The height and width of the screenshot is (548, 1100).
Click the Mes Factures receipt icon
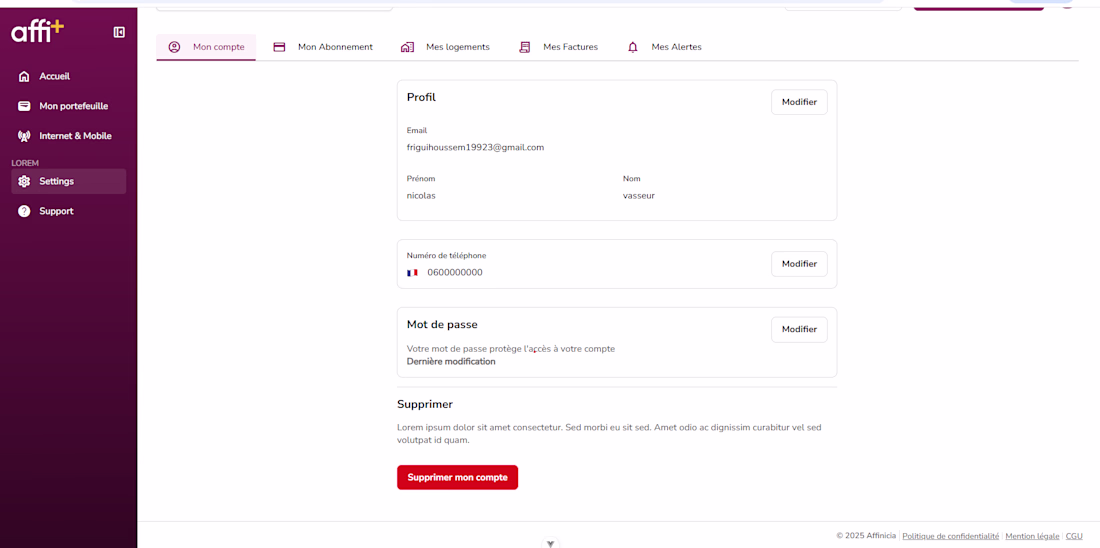tap(524, 47)
